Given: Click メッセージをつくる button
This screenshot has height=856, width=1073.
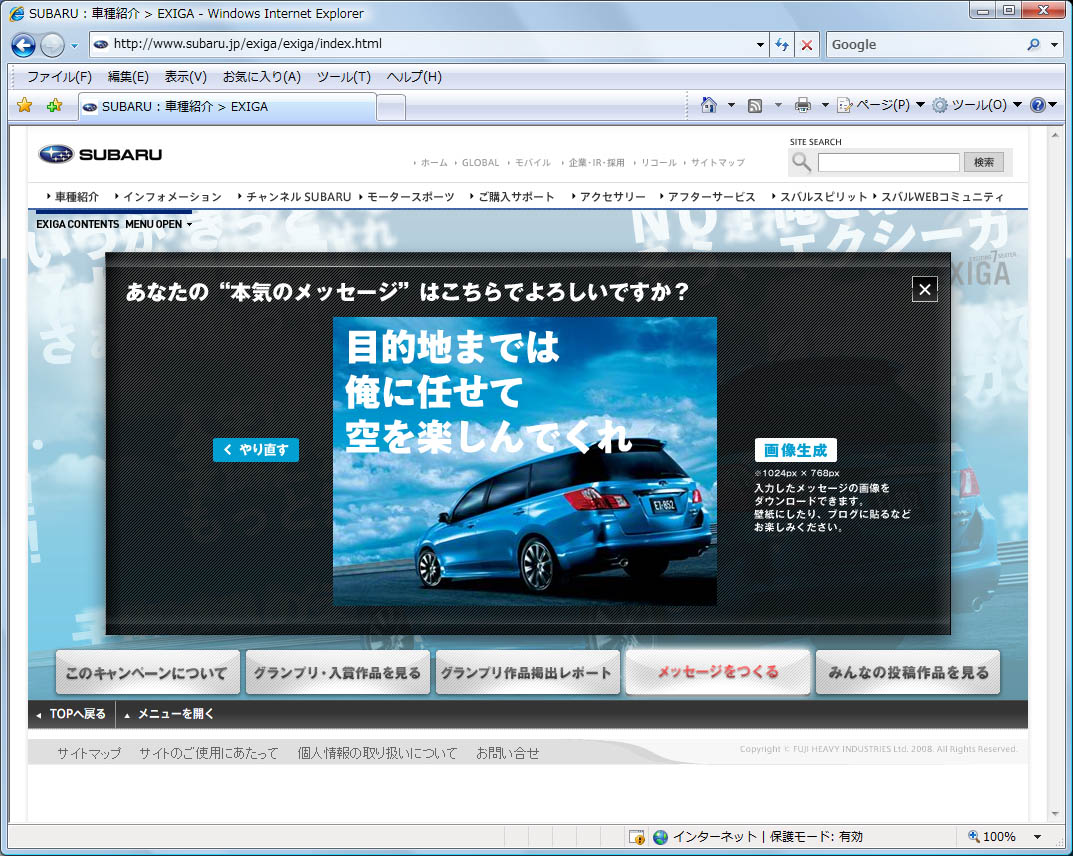Looking at the screenshot, I should pyautogui.click(x=718, y=673).
